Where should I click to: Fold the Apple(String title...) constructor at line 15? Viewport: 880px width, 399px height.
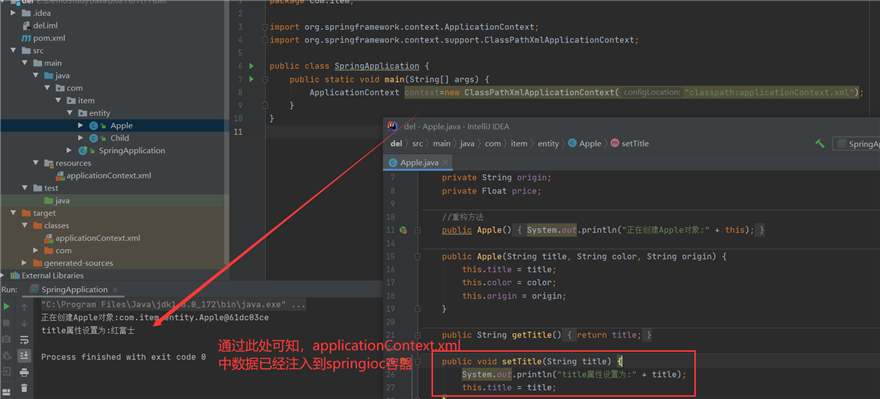click(x=418, y=256)
